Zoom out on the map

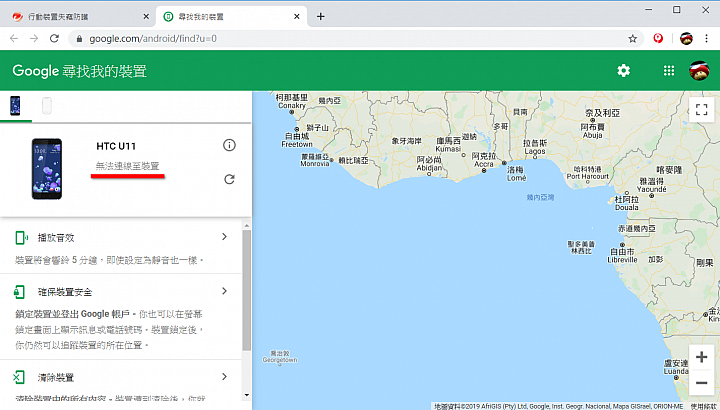701,383
